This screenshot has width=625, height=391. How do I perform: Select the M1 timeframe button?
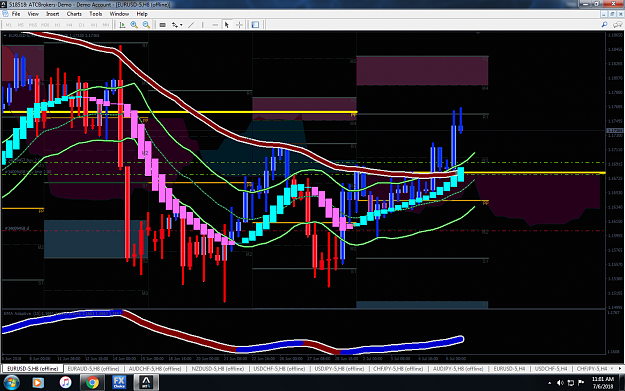pyautogui.click(x=8, y=25)
